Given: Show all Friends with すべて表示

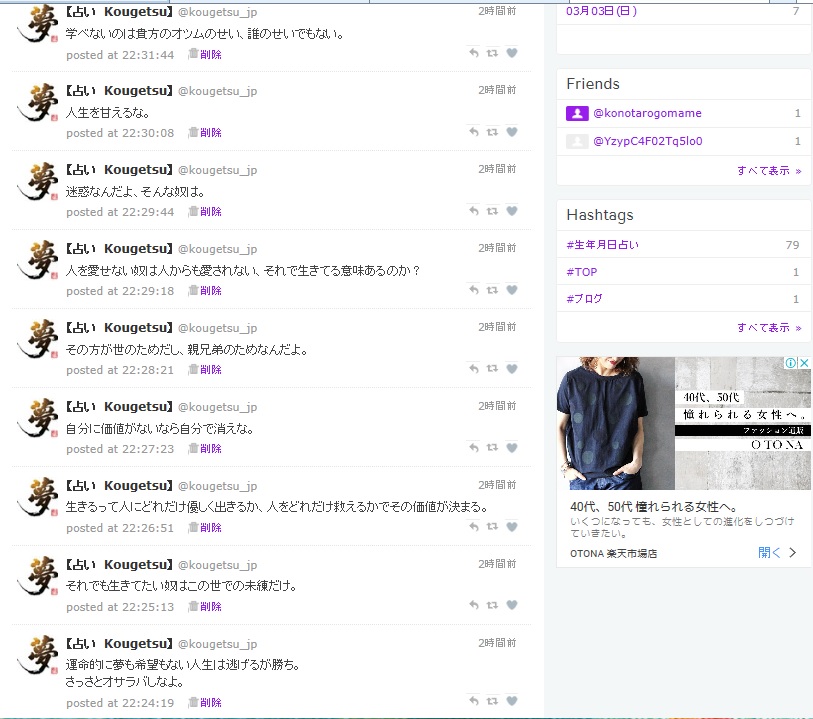Looking at the screenshot, I should coord(769,171).
